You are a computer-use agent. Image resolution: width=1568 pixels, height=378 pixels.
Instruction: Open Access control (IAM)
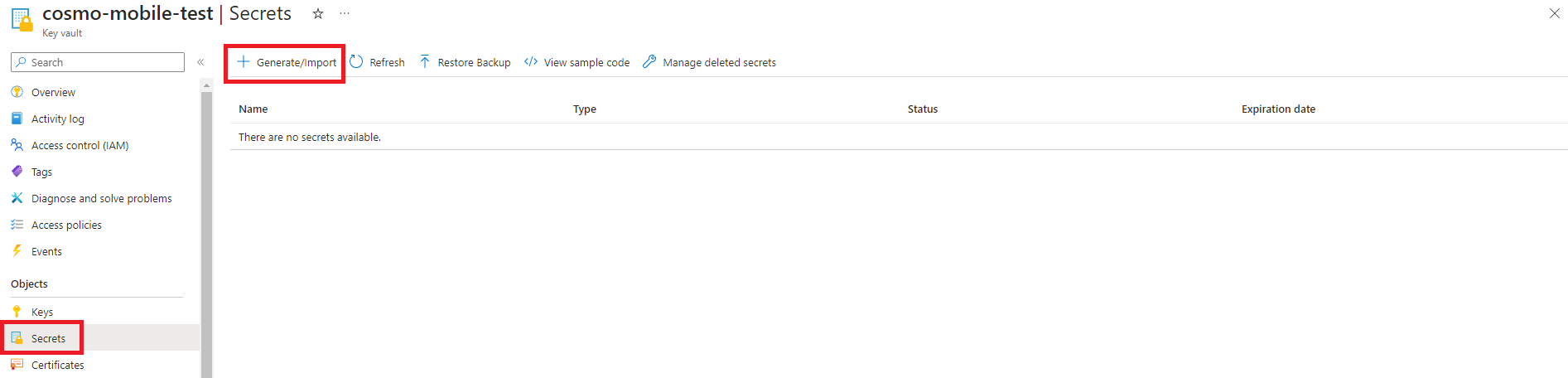80,146
